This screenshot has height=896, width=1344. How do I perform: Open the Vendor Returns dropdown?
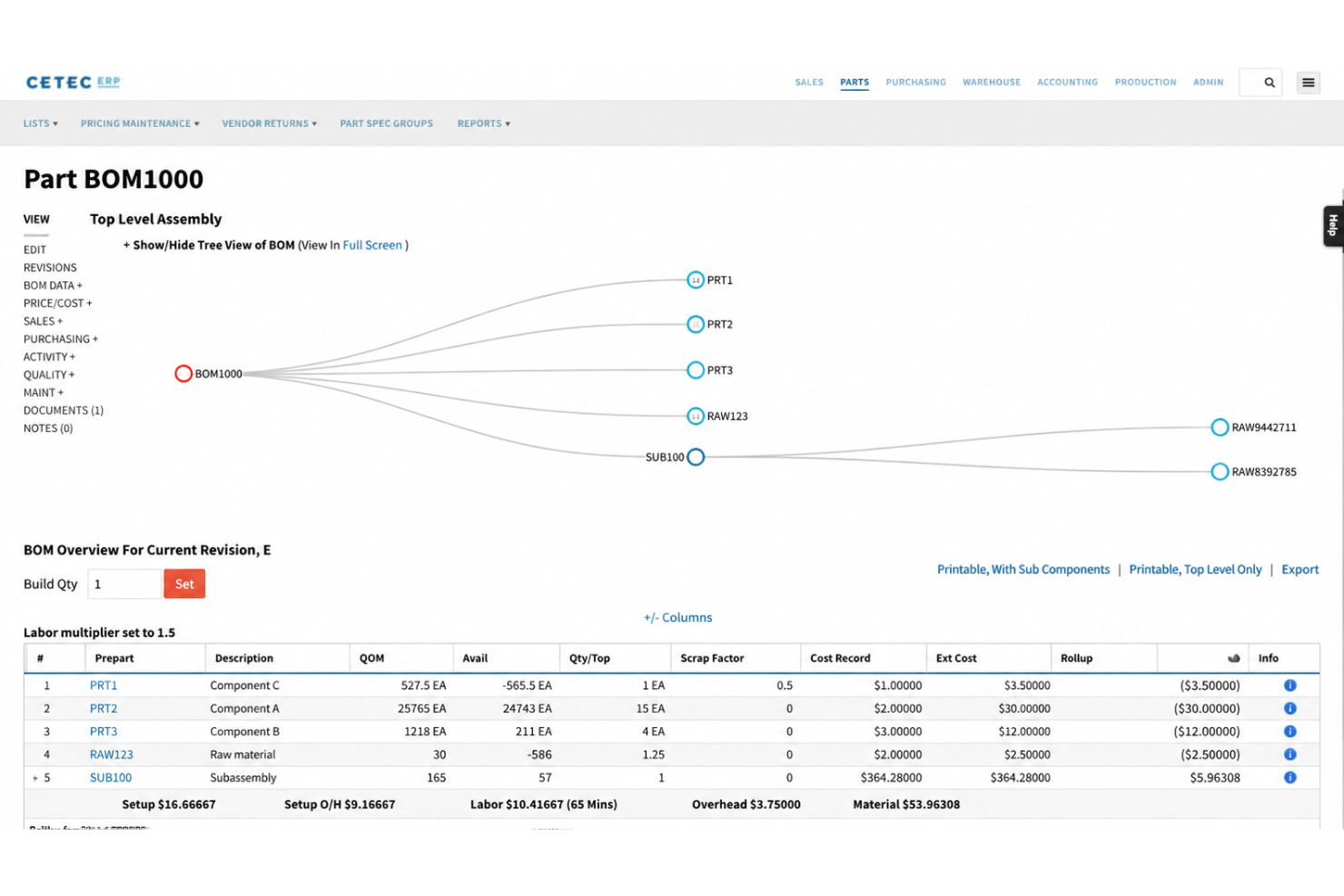(270, 123)
